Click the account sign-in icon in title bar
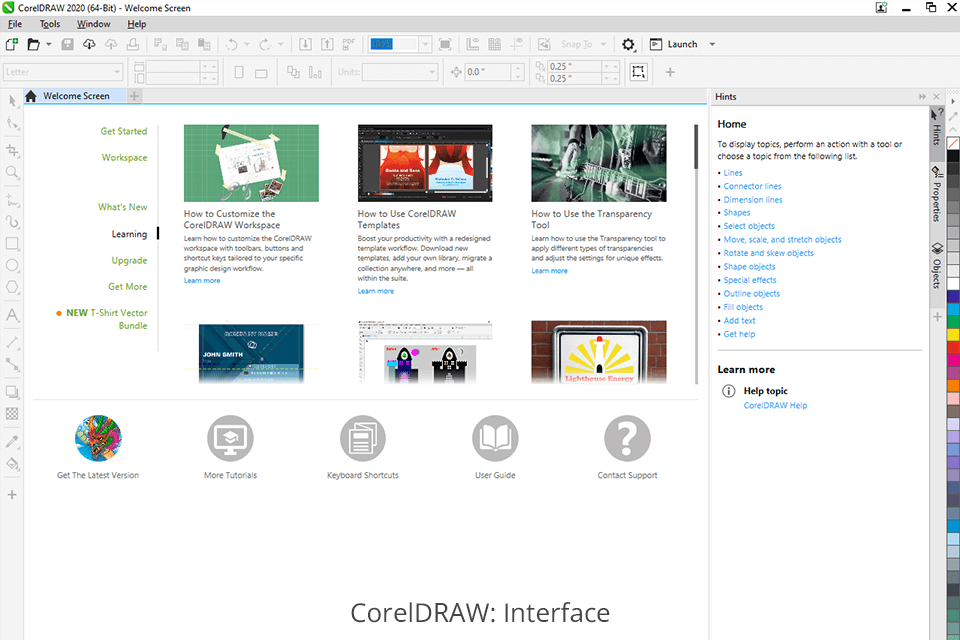Screen dimensions: 960x640 click(x=882, y=7)
